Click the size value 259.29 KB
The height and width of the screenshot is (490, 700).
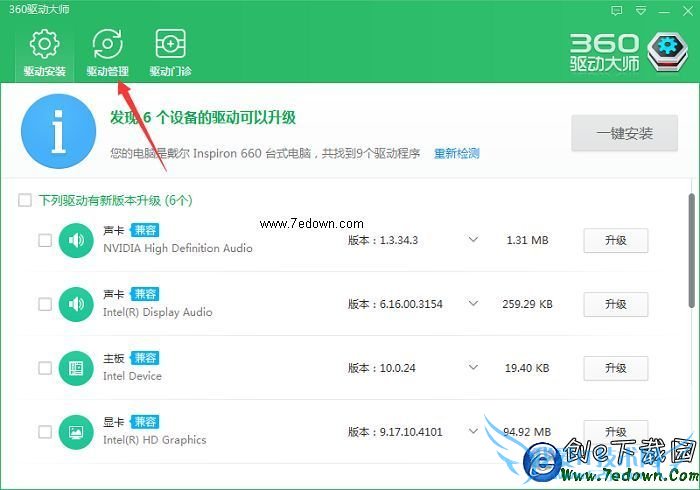point(527,304)
